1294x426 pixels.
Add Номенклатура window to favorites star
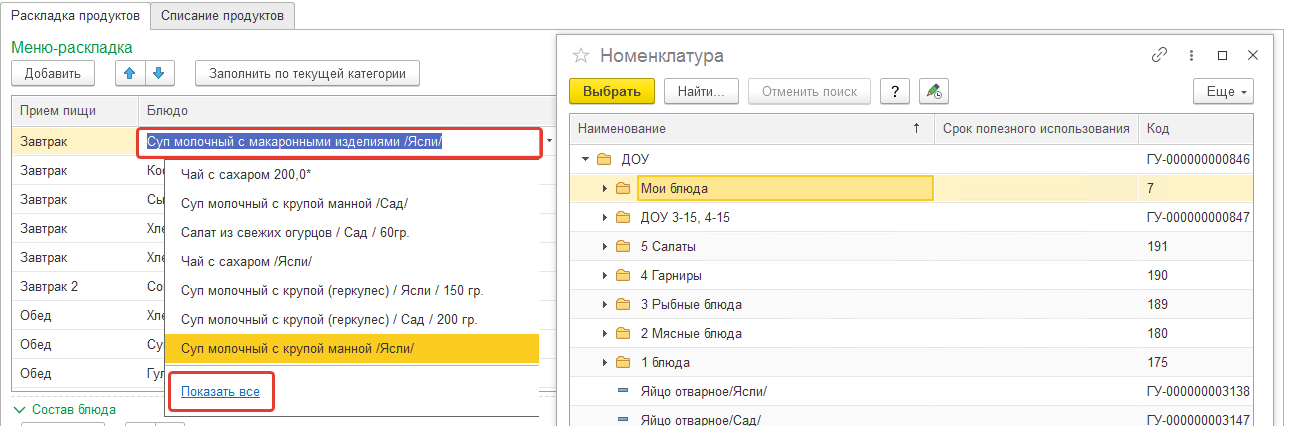click(x=580, y=55)
